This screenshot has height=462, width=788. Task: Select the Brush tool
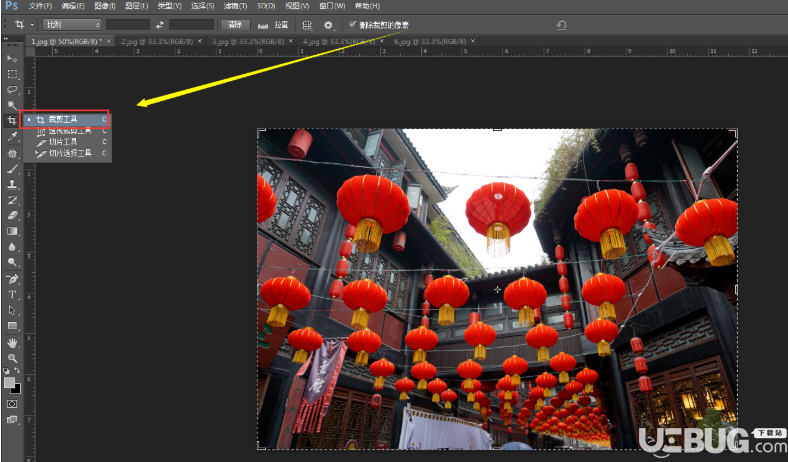tap(12, 169)
